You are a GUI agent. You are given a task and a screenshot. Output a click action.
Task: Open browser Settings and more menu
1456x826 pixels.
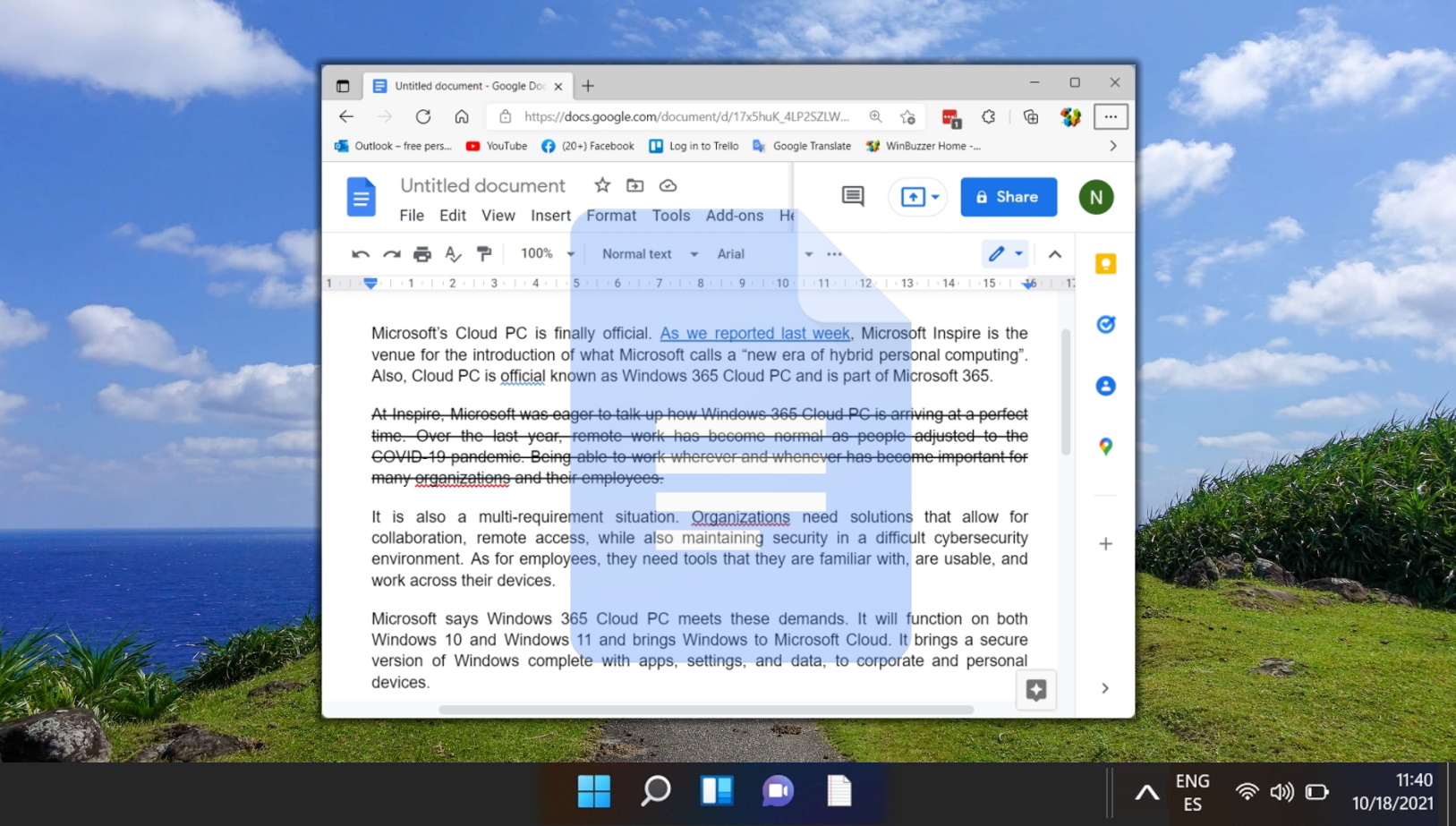[1111, 116]
